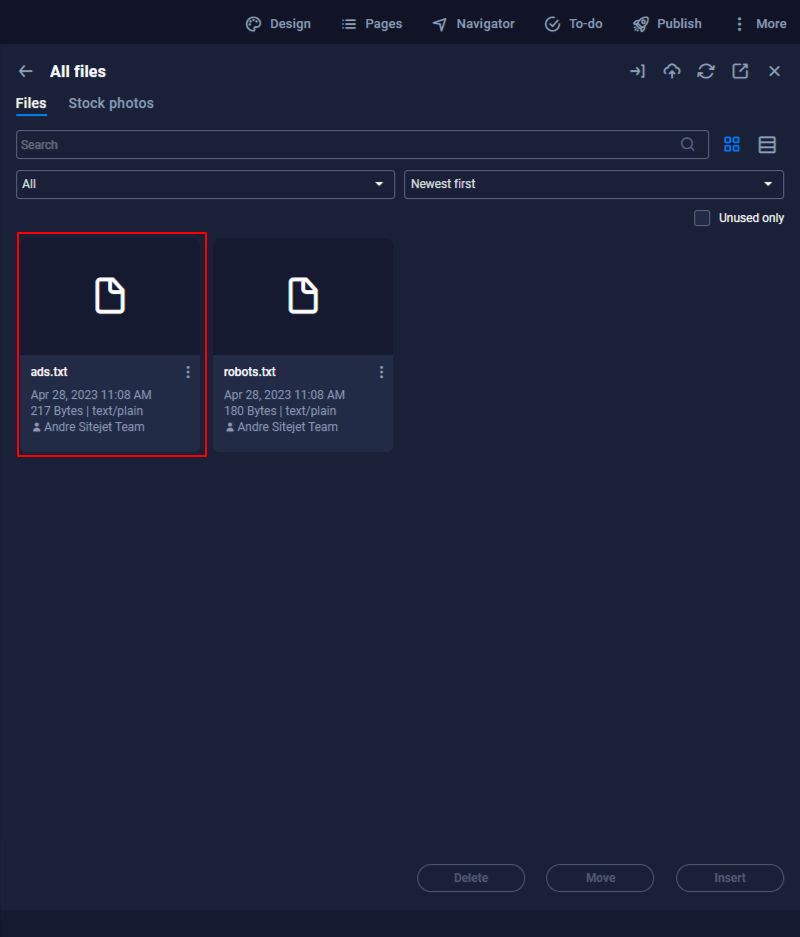The width and height of the screenshot is (800, 937).
Task: Refresh the file list
Action: pos(706,71)
